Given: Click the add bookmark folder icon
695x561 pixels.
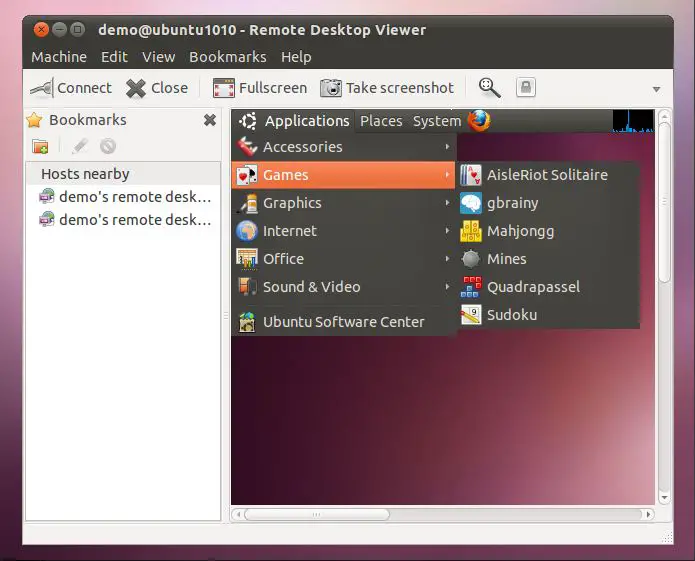Looking at the screenshot, I should 40,146.
